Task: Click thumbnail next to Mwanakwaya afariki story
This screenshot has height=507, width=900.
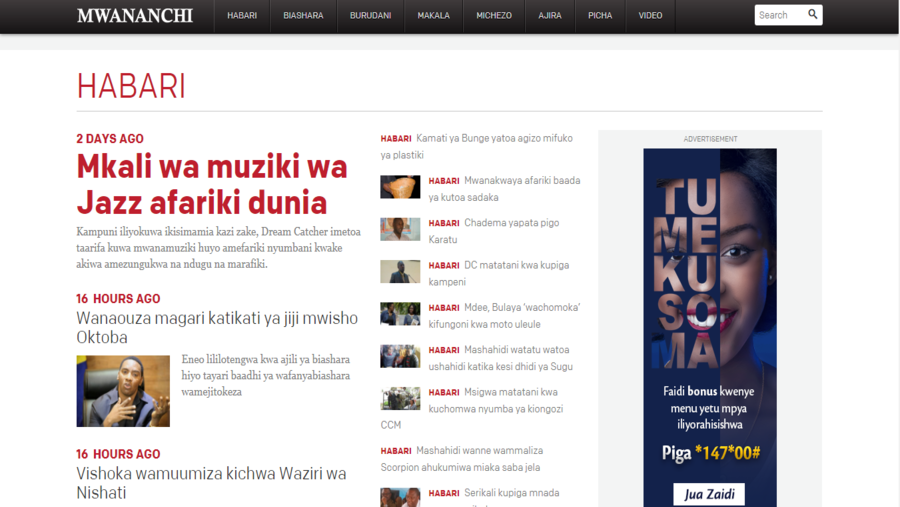Action: coord(400,187)
